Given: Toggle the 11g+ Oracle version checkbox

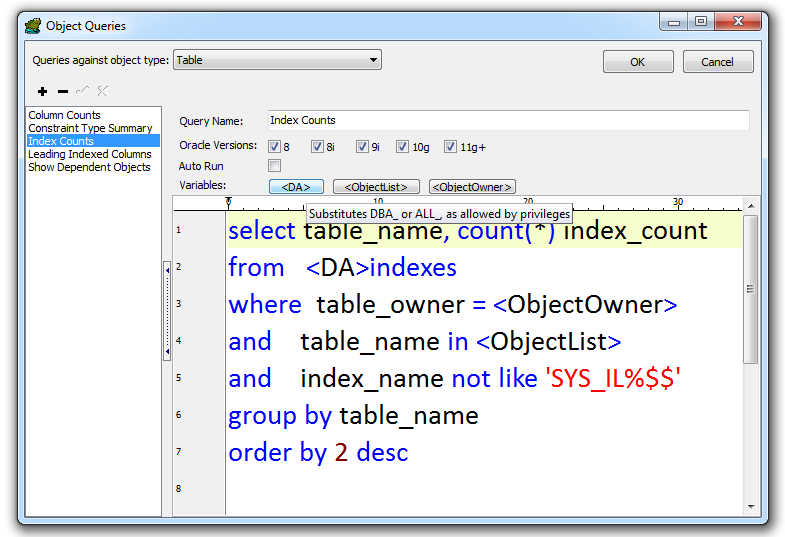Looking at the screenshot, I should [450, 147].
